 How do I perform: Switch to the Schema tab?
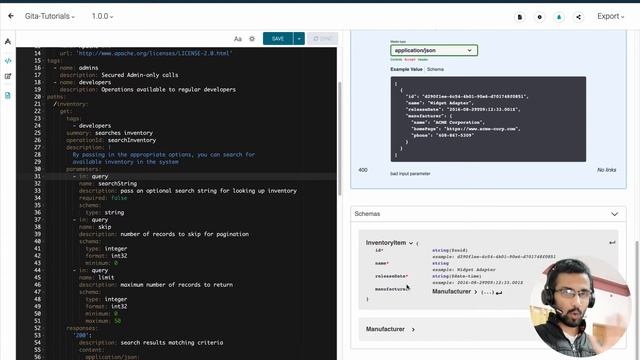435,69
